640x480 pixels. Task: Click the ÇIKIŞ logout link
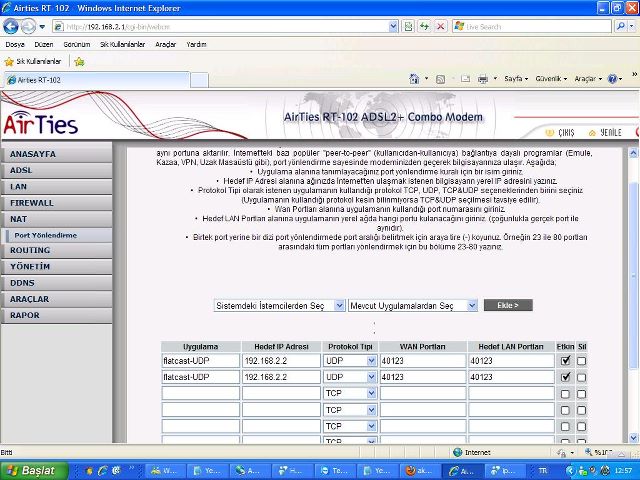tap(560, 133)
